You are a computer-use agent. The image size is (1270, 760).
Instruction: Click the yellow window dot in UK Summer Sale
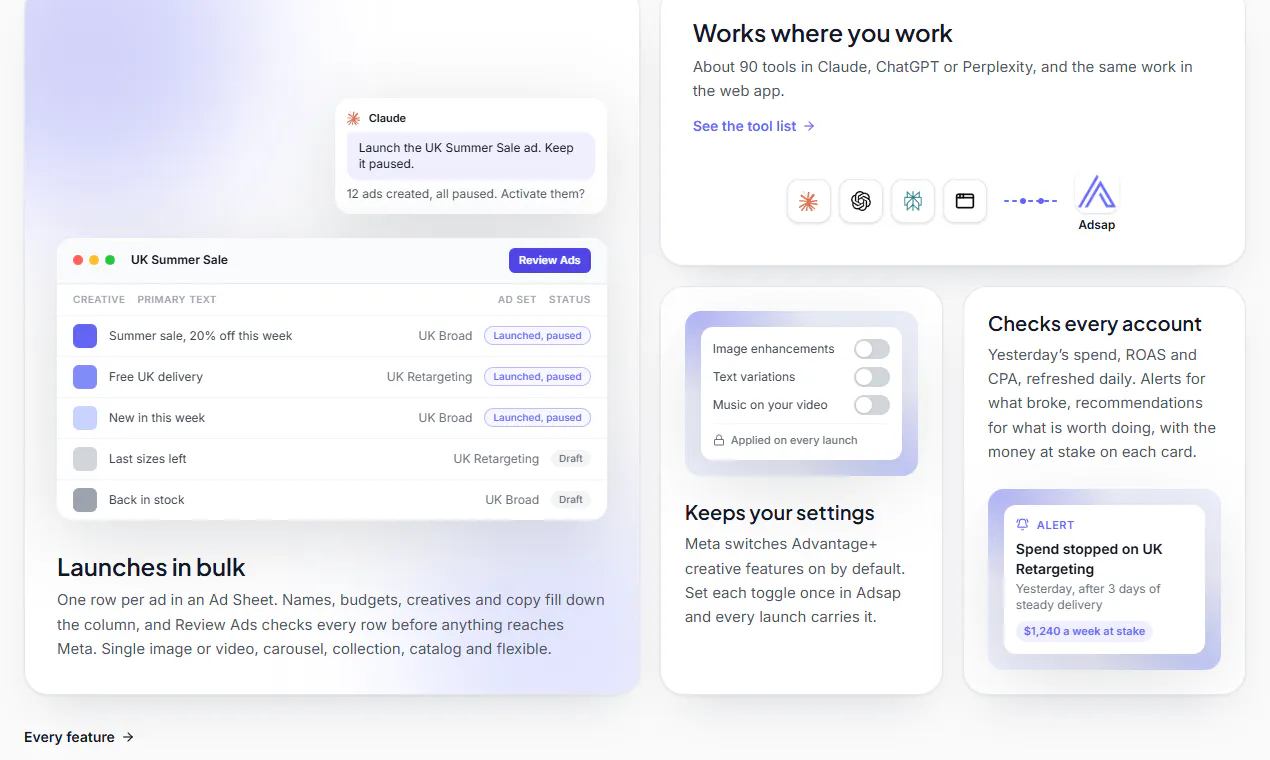(94, 260)
